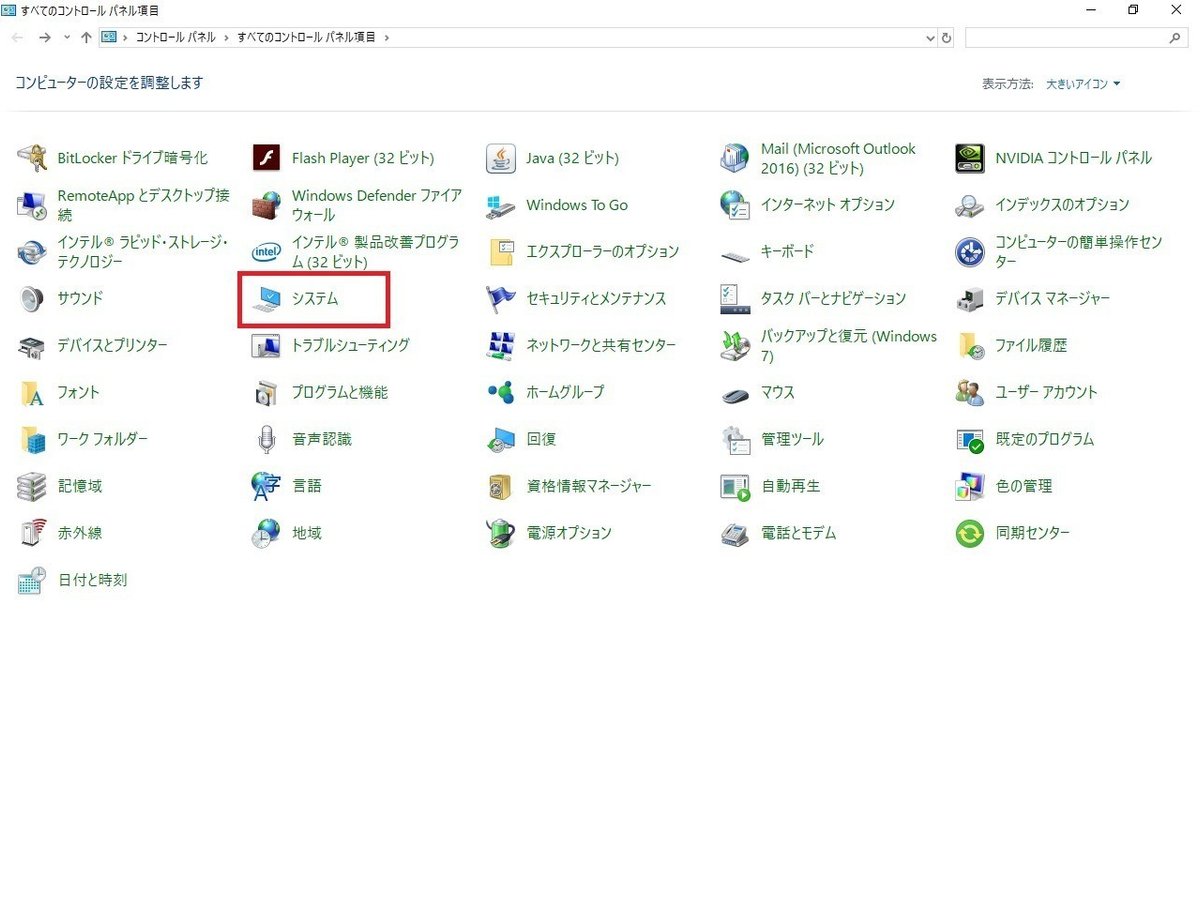
Task: Click the 色の管理 monitor icon
Action: pos(970,487)
